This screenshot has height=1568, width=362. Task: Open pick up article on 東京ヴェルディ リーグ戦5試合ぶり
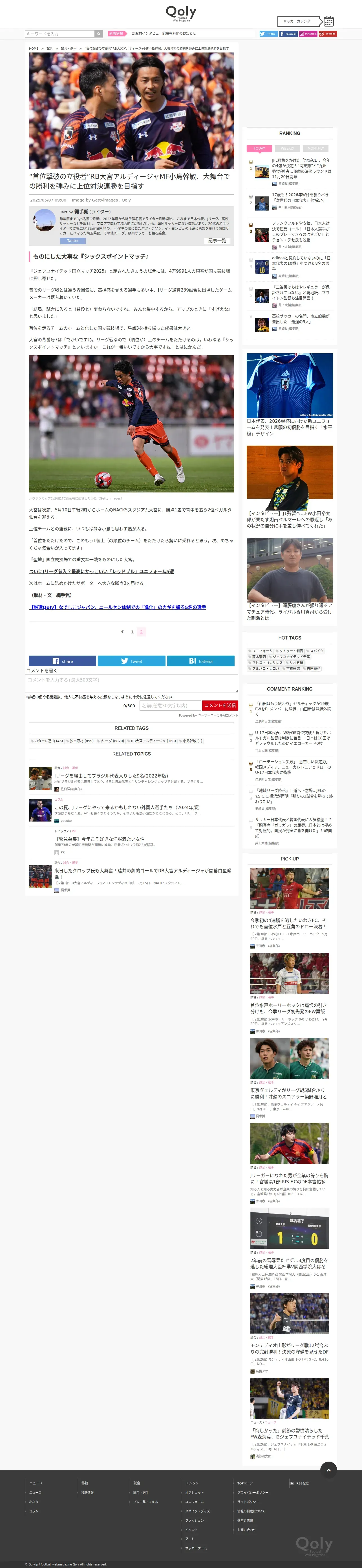click(290, 1093)
